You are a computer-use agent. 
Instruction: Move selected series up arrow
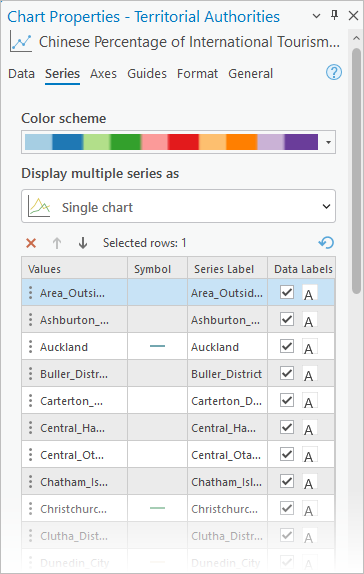pyautogui.click(x=57, y=243)
